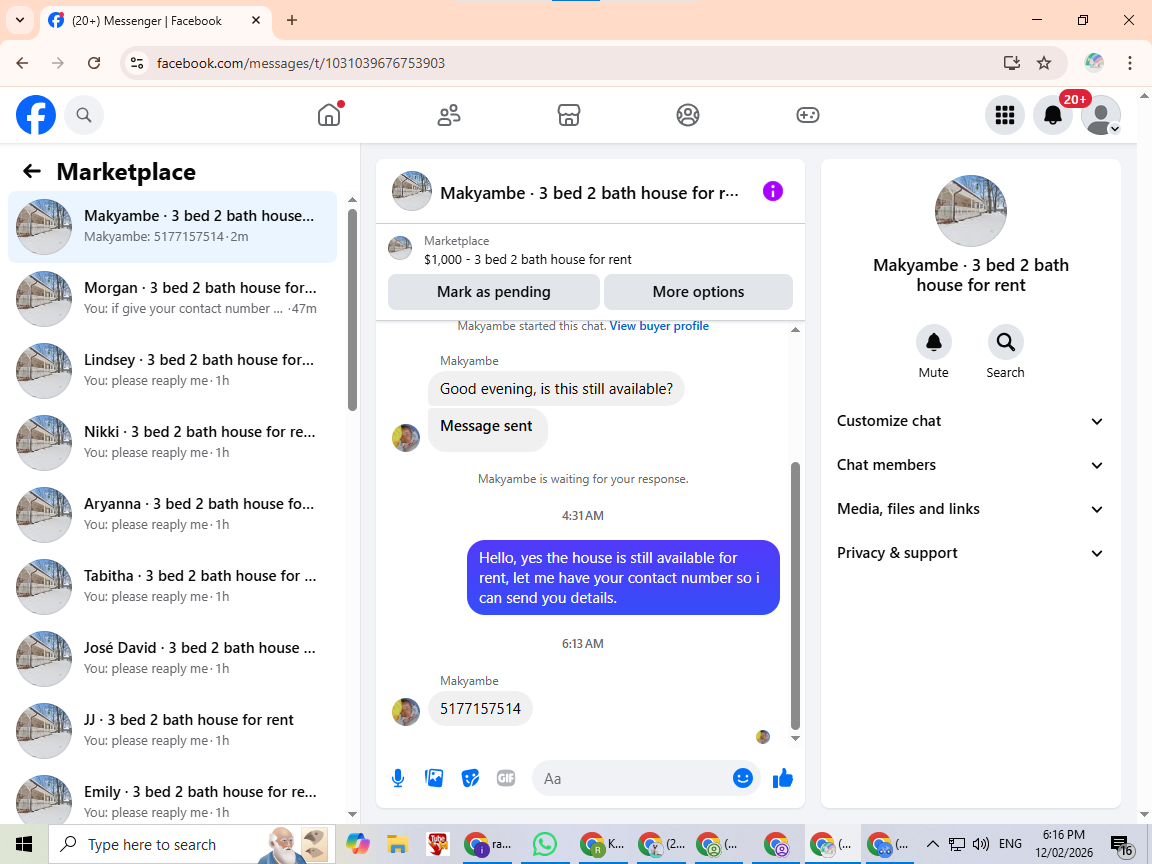The image size is (1152, 864).
Task: Open the Emily conversation
Action: (173, 798)
